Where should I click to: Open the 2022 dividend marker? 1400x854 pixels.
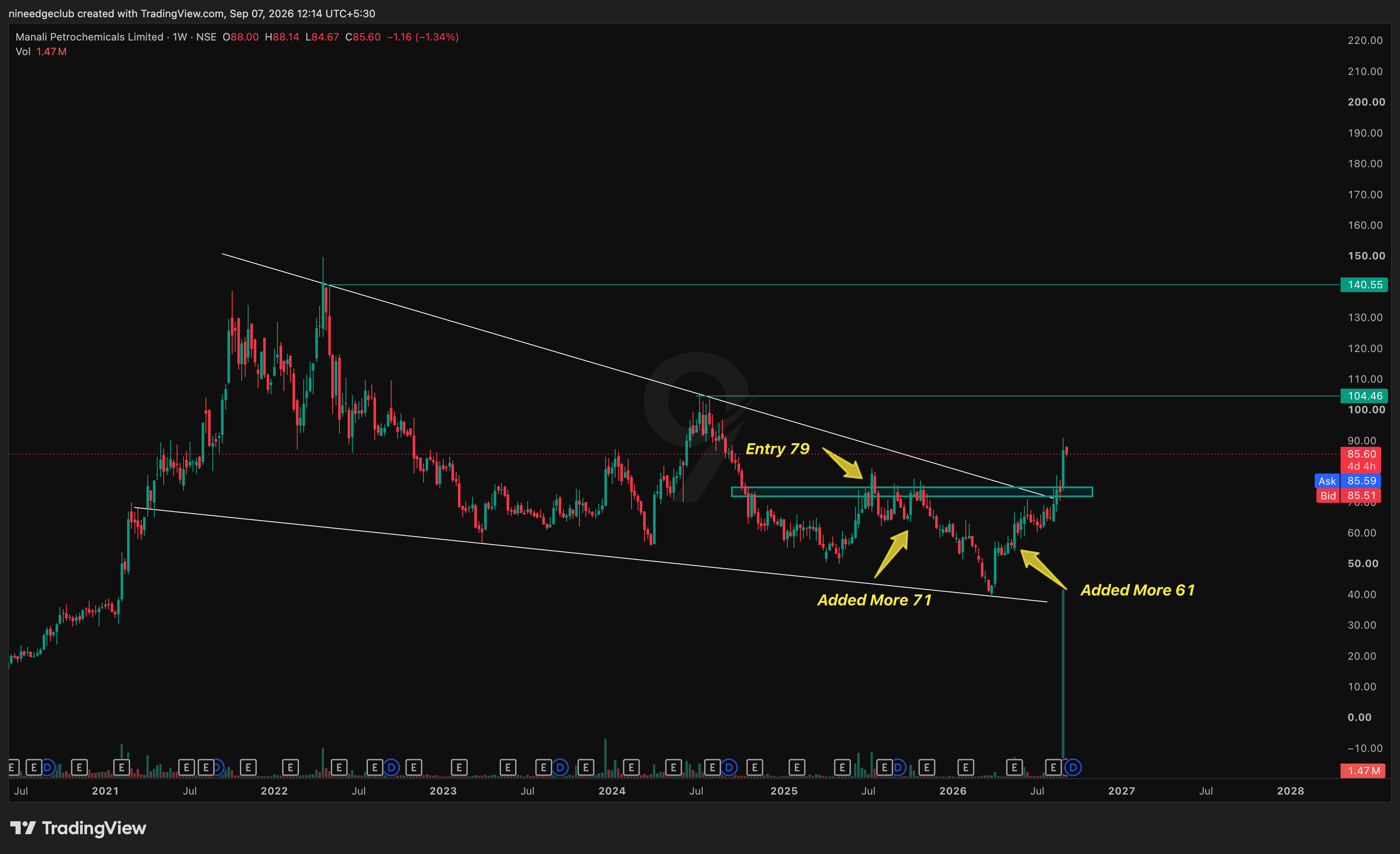(x=391, y=768)
